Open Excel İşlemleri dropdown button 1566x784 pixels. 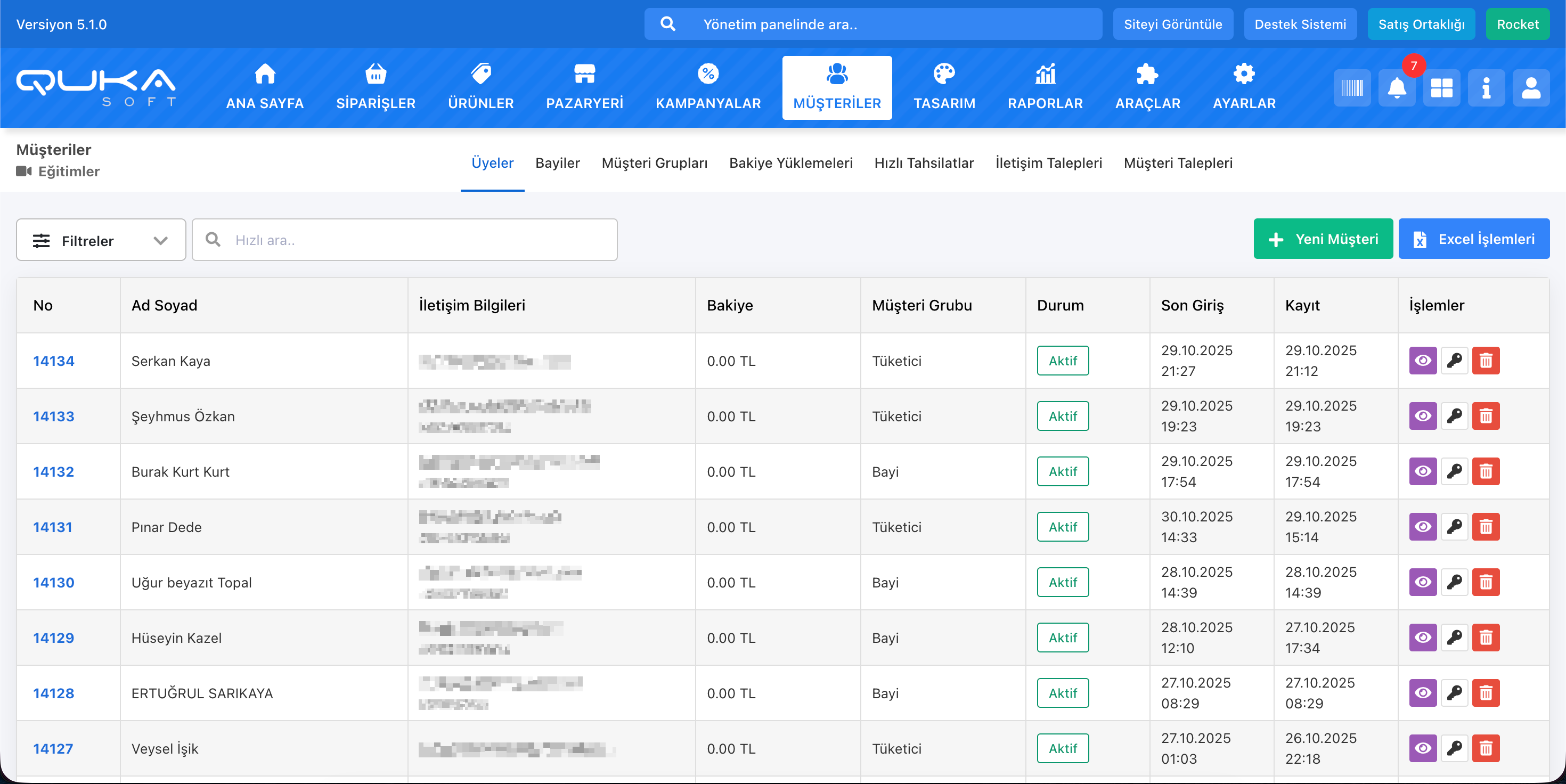point(1474,239)
